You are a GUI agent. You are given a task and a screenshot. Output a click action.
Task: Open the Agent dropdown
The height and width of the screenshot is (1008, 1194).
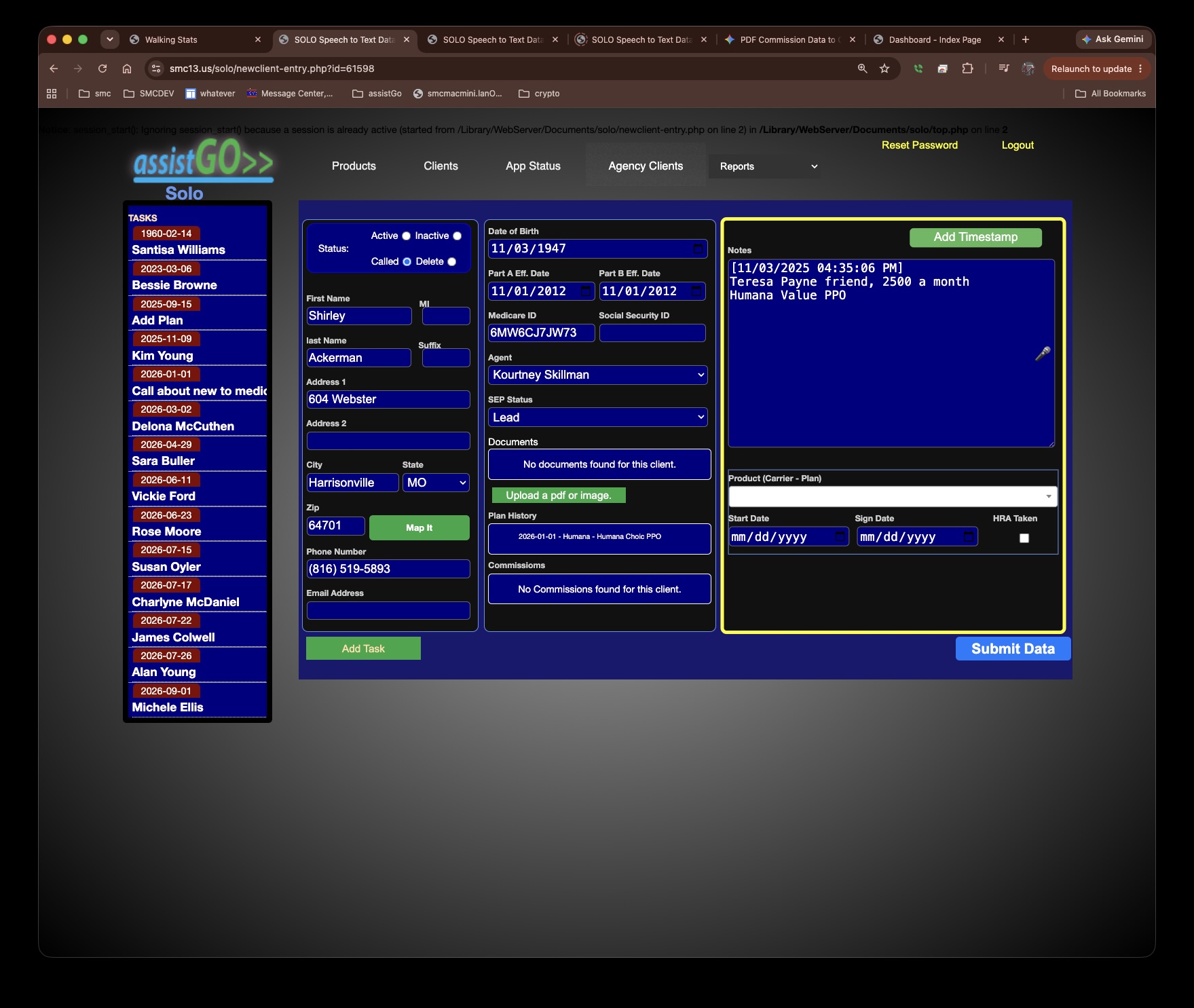598,375
